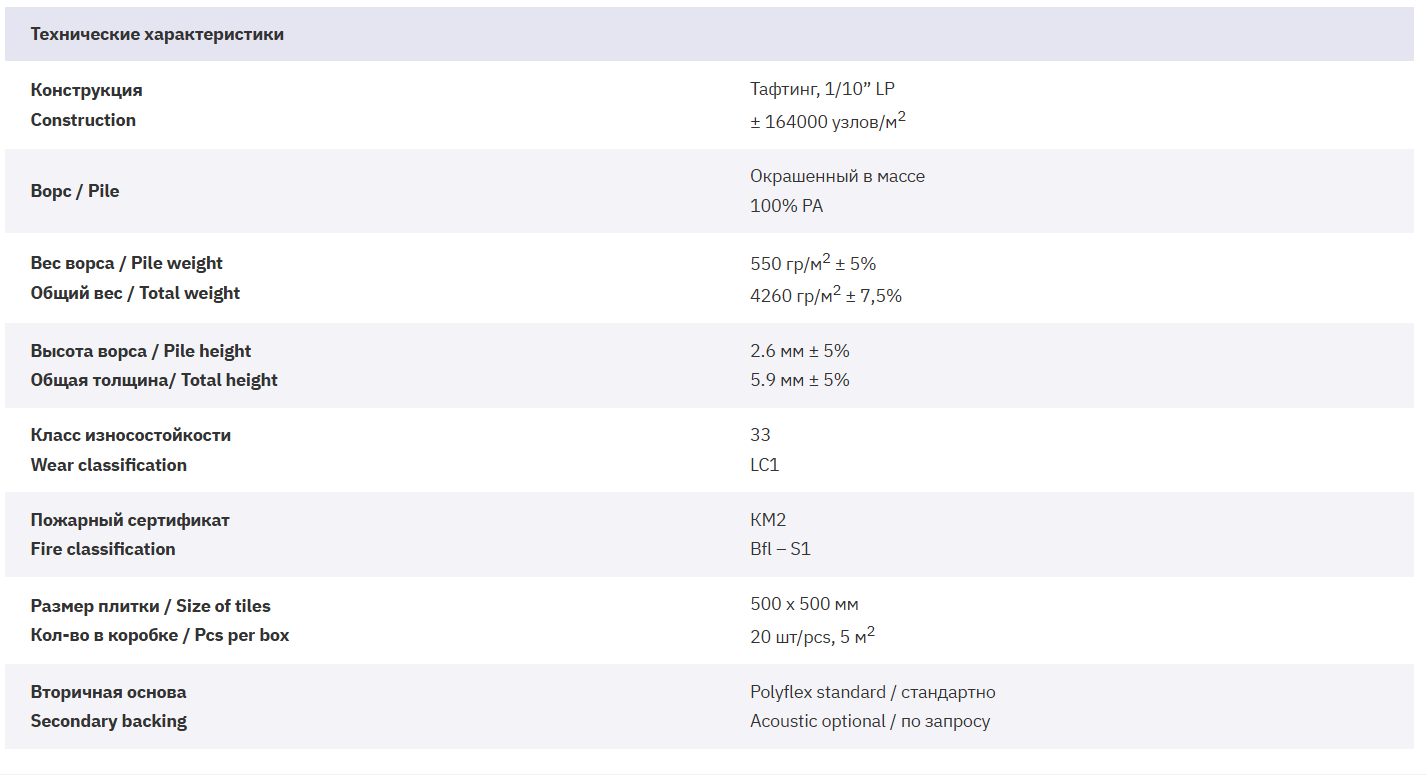Viewport: 1427px width, 775px height.
Task: Select the Конструкция label
Action: tap(86, 90)
